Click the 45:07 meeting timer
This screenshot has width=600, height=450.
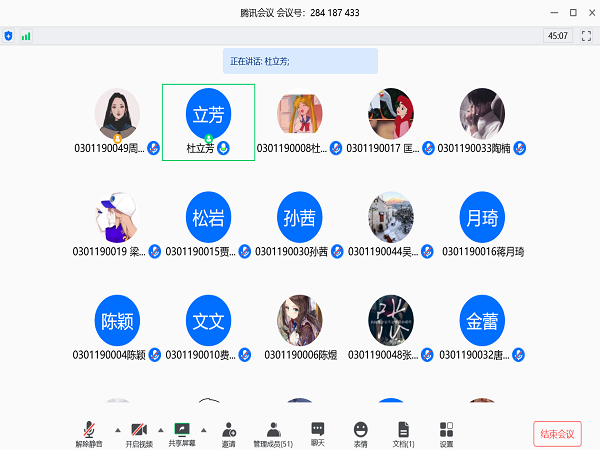[557, 36]
